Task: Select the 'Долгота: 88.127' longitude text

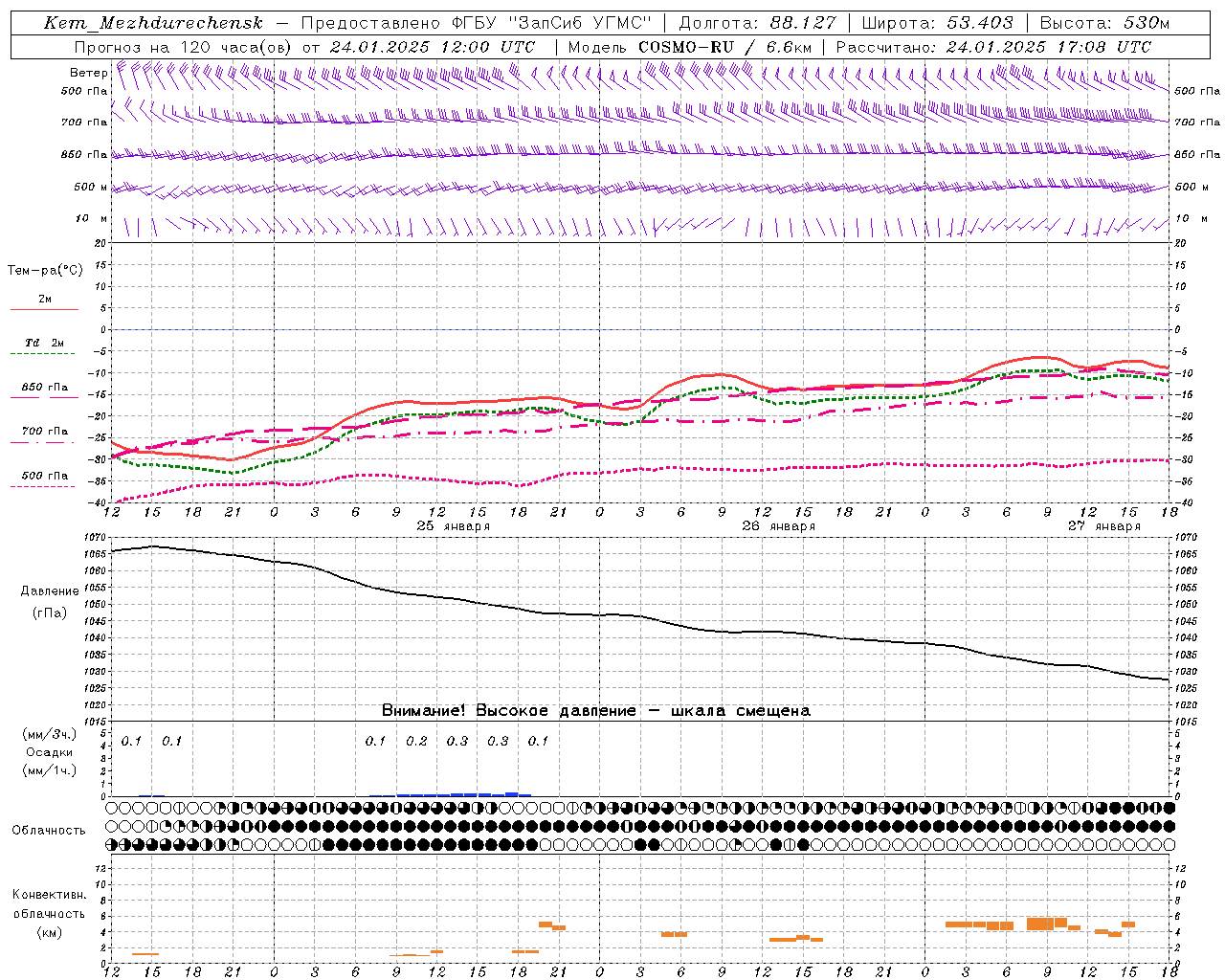Action: coord(758,23)
